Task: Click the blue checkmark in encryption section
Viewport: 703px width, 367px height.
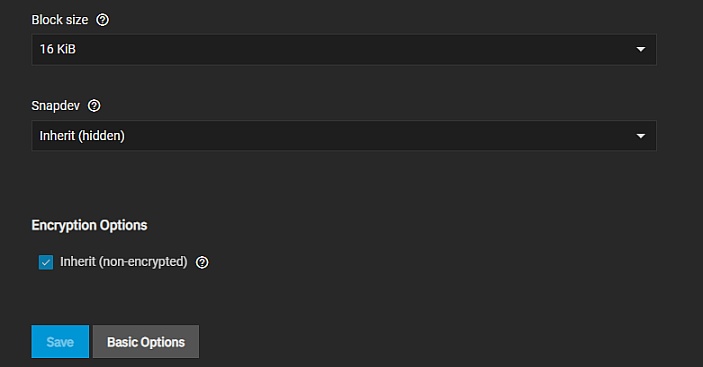Action: [46, 262]
